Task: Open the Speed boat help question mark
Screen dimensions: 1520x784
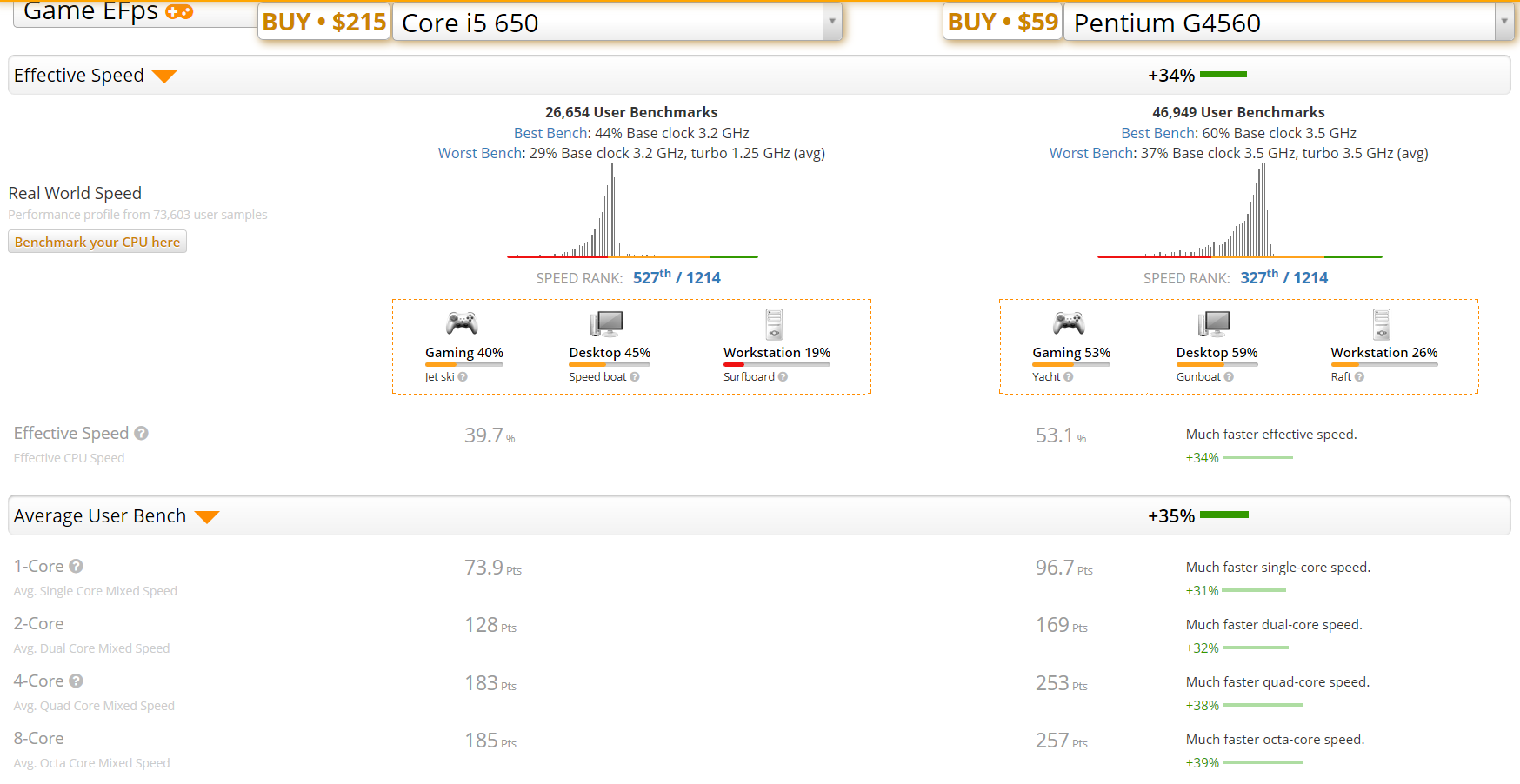Action: pos(635,377)
